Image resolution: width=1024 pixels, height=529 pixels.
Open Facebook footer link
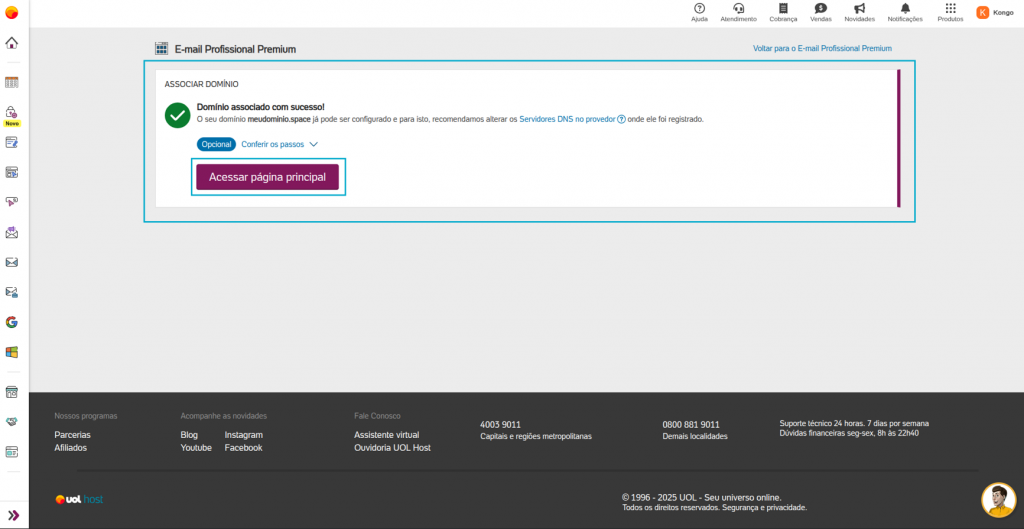pos(244,448)
